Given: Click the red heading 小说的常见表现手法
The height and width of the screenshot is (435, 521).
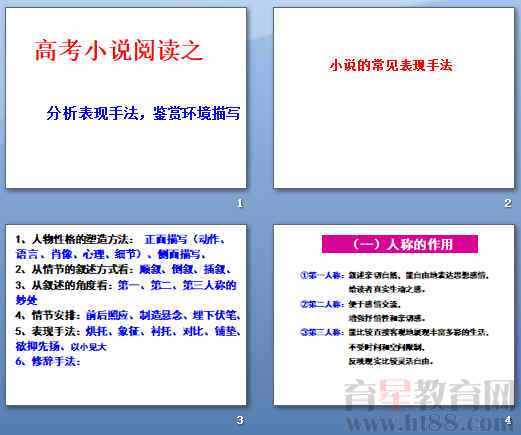Looking at the screenshot, I should pyautogui.click(x=391, y=65).
